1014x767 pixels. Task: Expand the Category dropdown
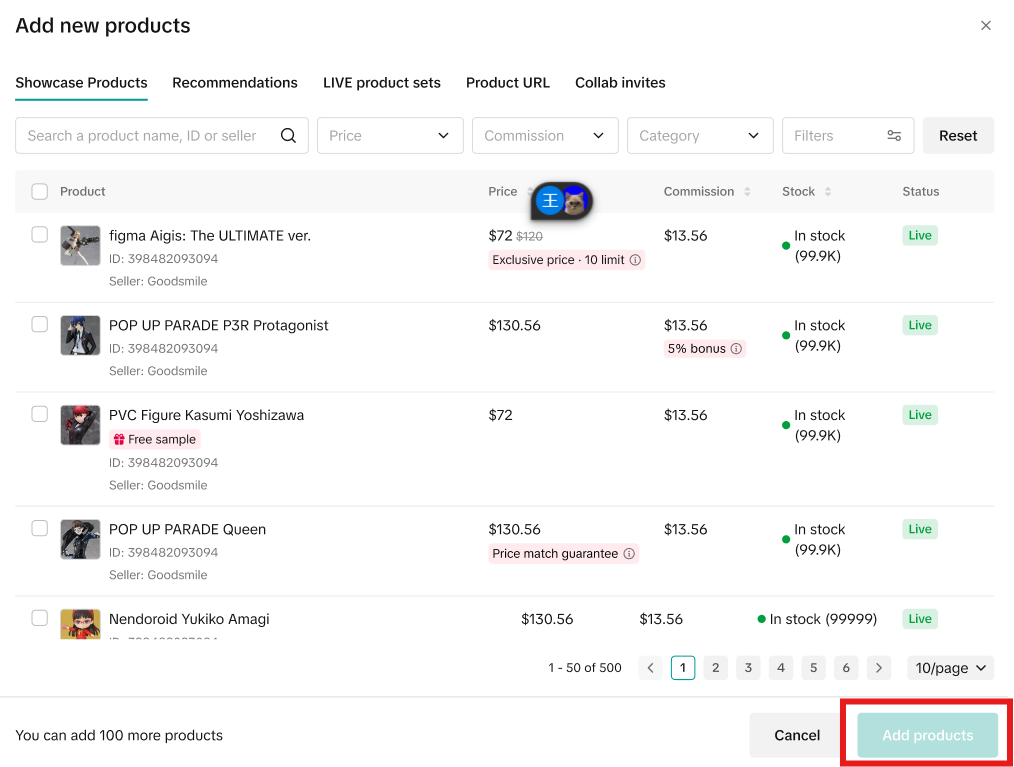700,136
